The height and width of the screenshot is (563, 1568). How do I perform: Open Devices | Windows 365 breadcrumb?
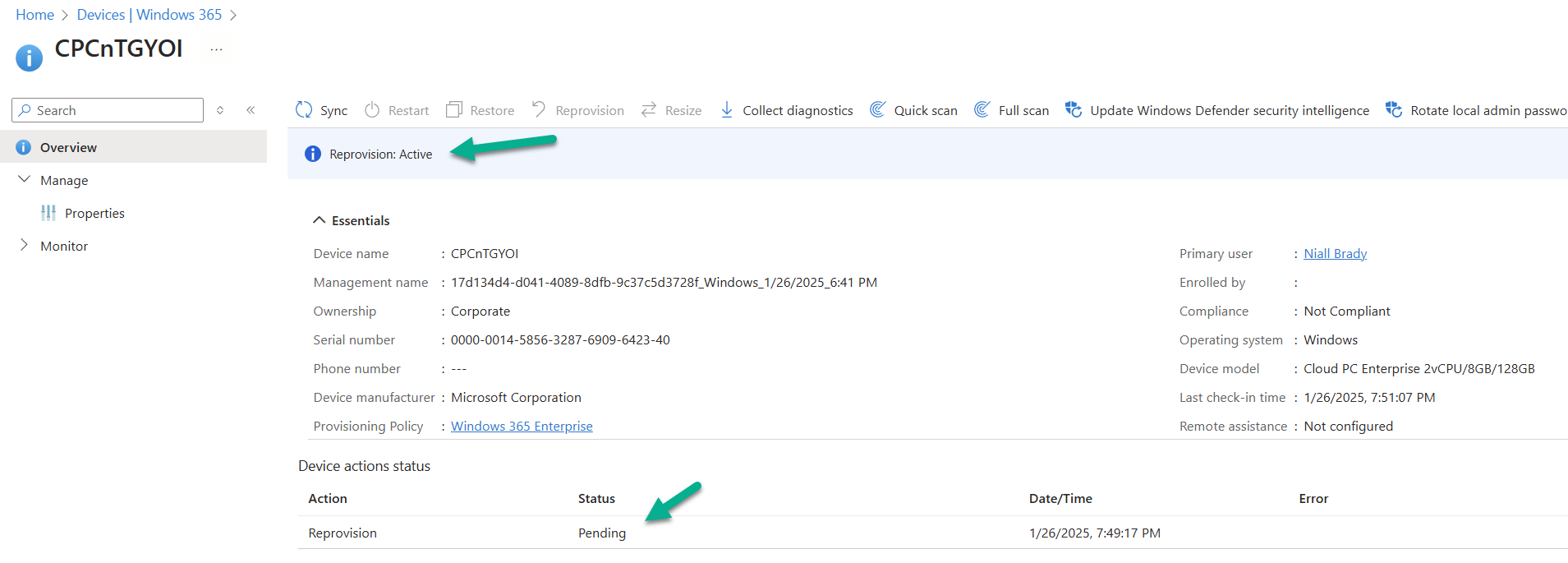(149, 15)
